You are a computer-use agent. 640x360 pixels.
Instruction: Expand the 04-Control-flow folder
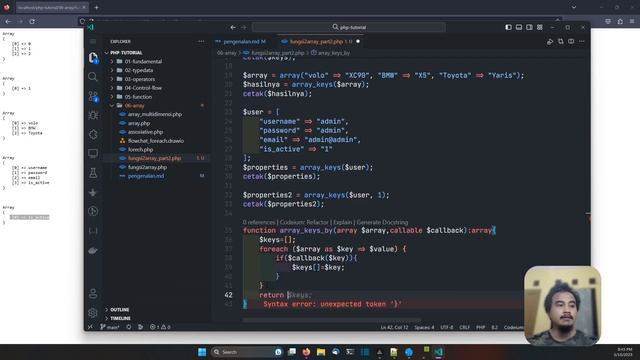[x=143, y=88]
